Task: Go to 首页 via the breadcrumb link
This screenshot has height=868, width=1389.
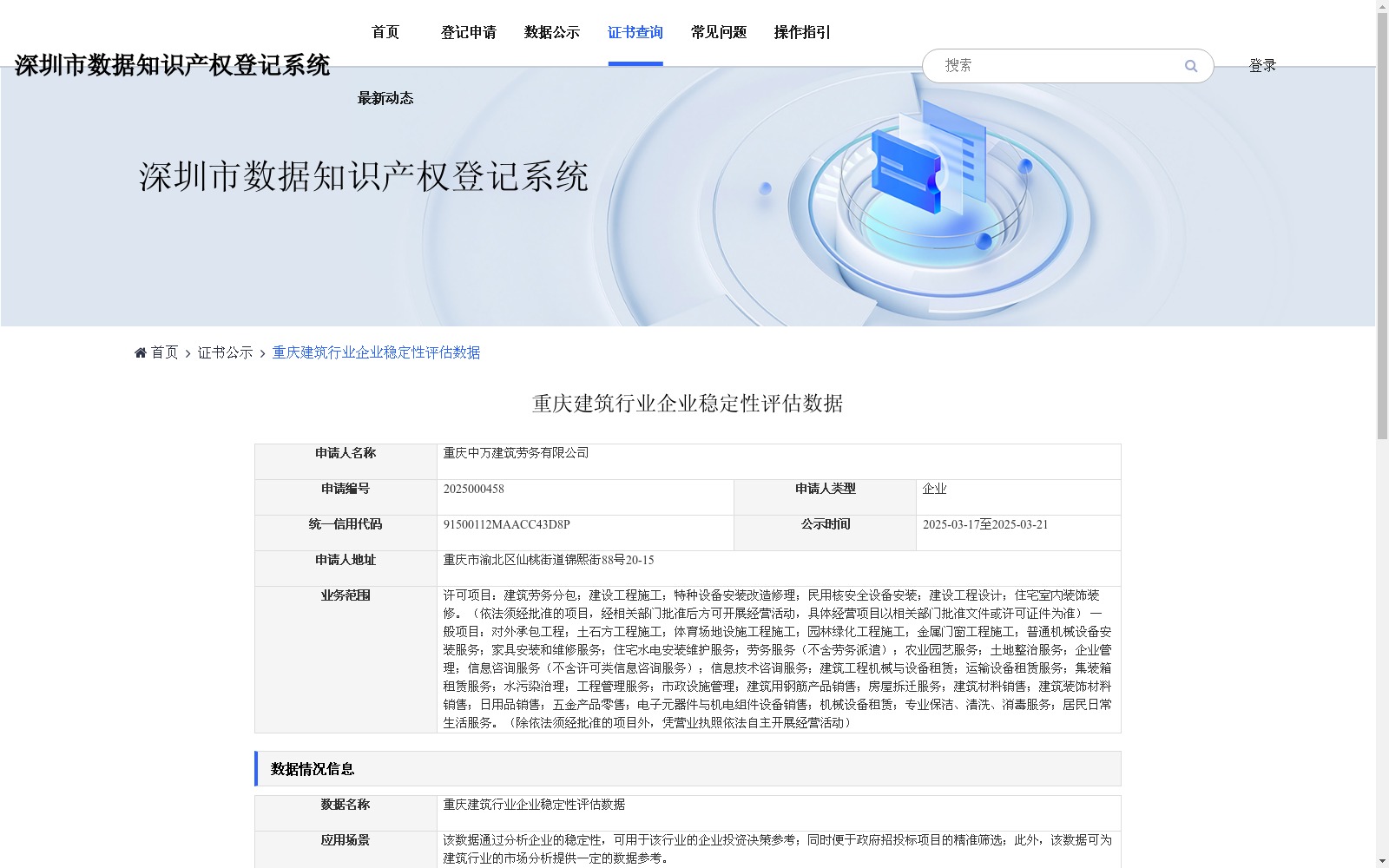Action: point(165,352)
